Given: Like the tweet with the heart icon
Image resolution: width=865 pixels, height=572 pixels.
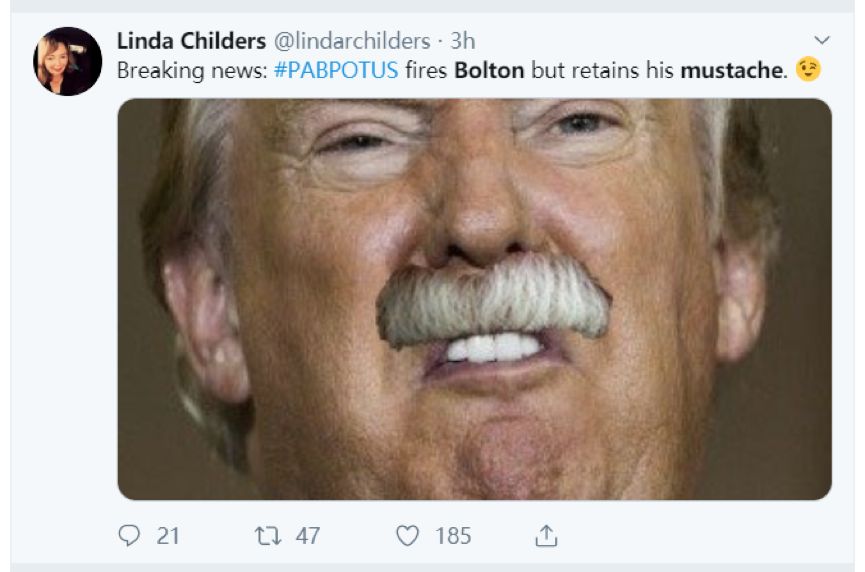Looking at the screenshot, I should coord(407,536).
